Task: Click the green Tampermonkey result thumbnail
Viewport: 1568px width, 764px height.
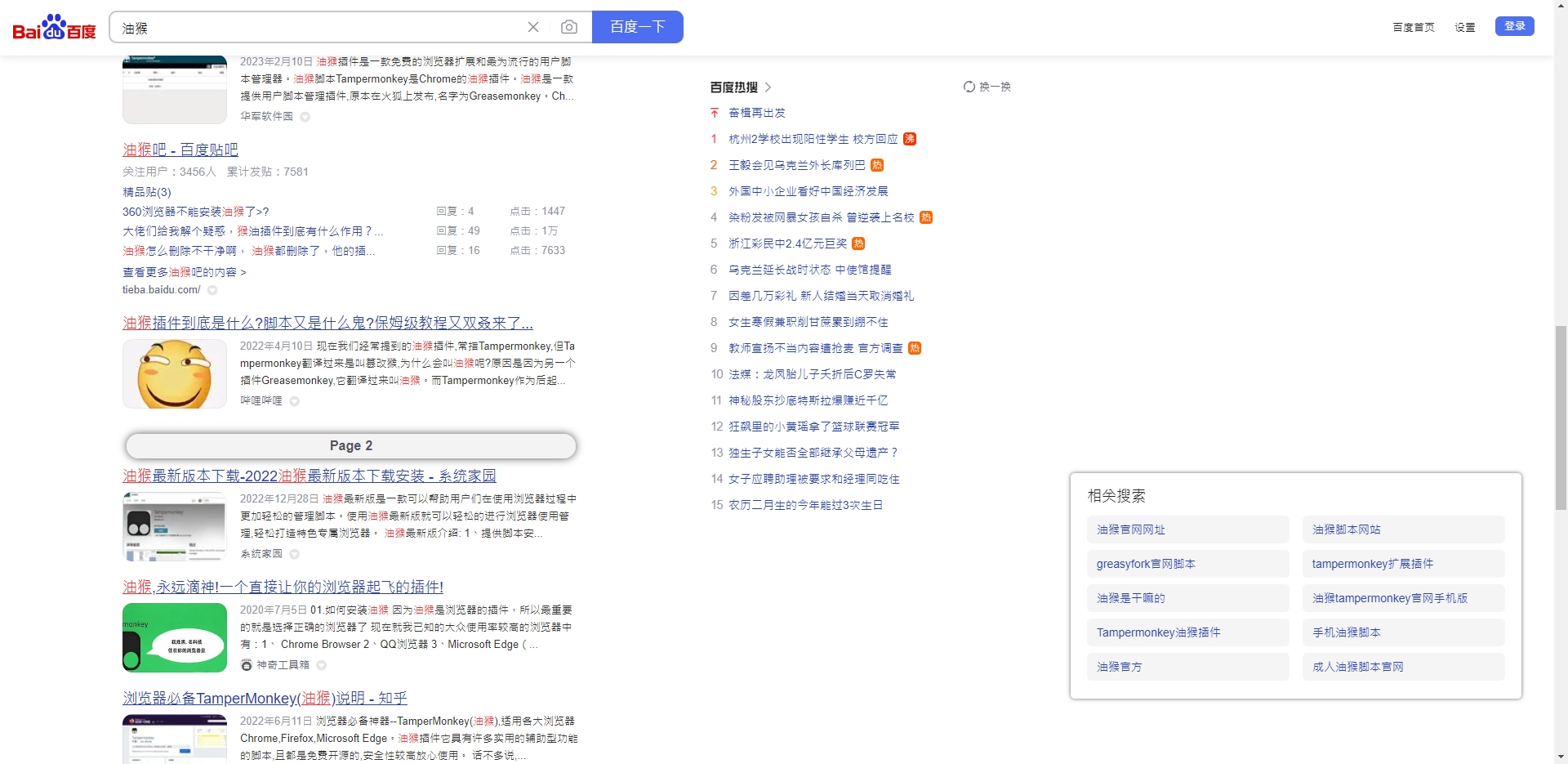Action: [x=174, y=637]
